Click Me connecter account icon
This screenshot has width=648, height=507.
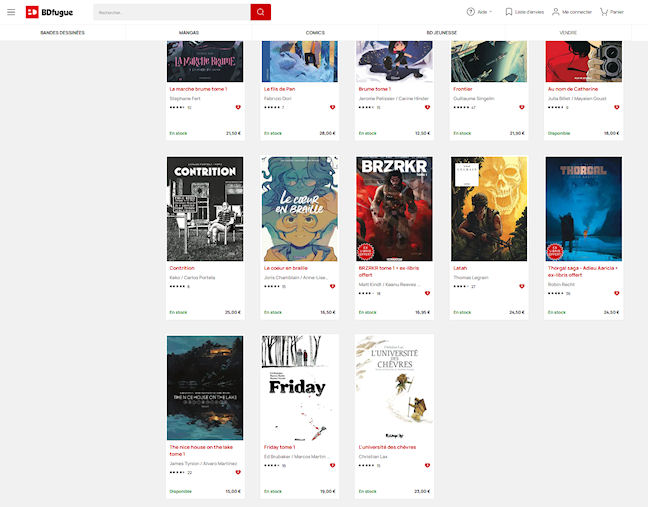click(571, 12)
